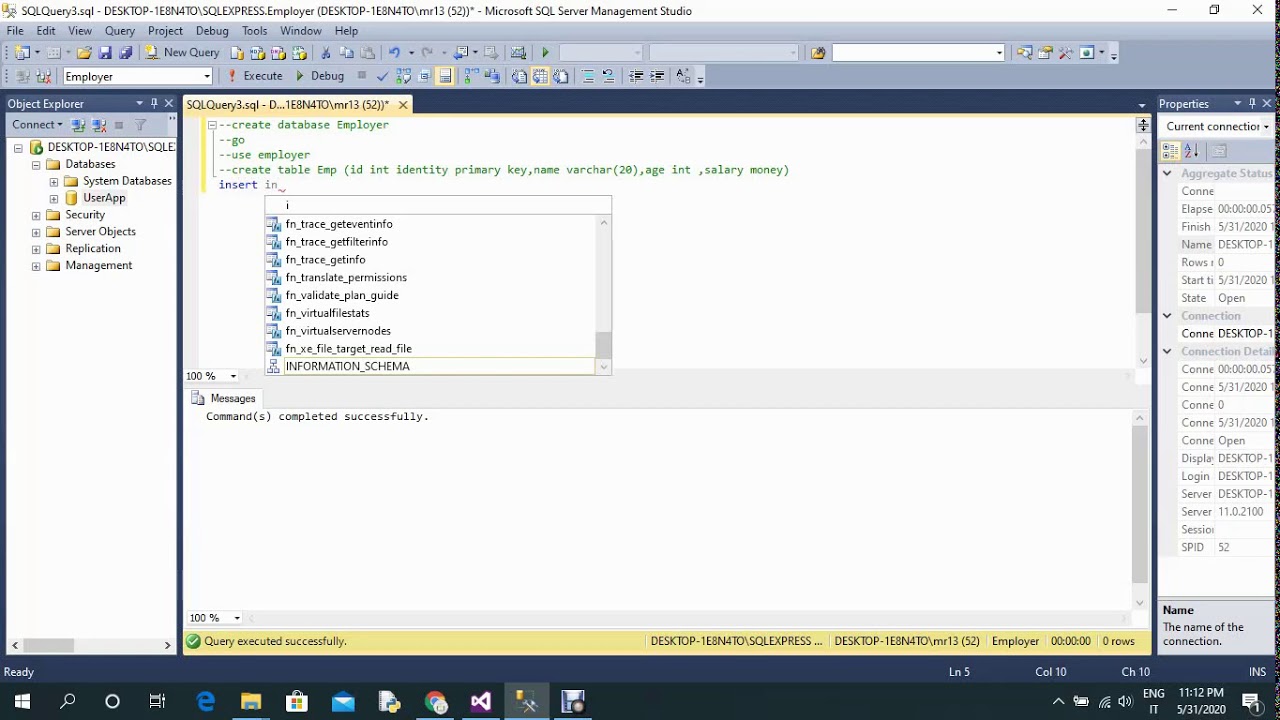1280x720 pixels.
Task: Open the Window menu
Action: click(x=301, y=31)
